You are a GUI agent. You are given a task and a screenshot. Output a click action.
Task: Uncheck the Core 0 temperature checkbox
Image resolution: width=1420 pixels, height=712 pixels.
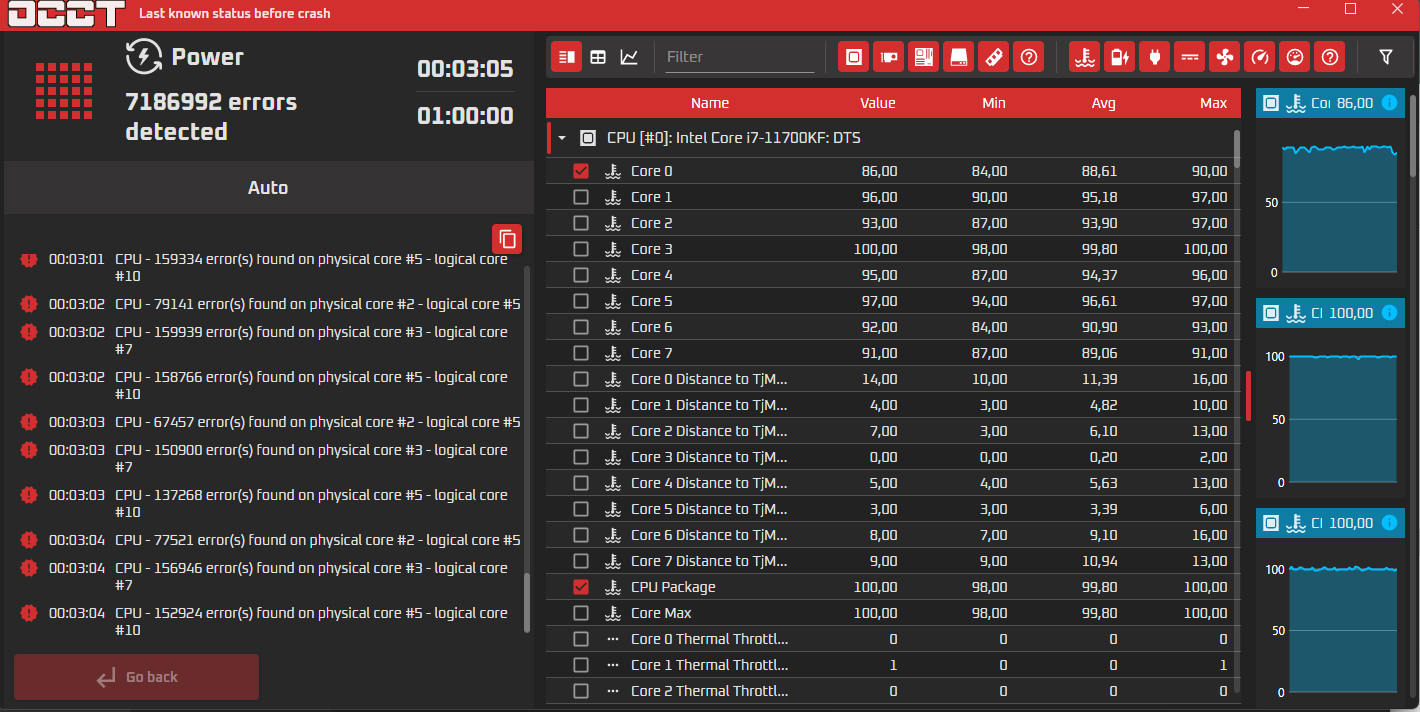click(581, 171)
